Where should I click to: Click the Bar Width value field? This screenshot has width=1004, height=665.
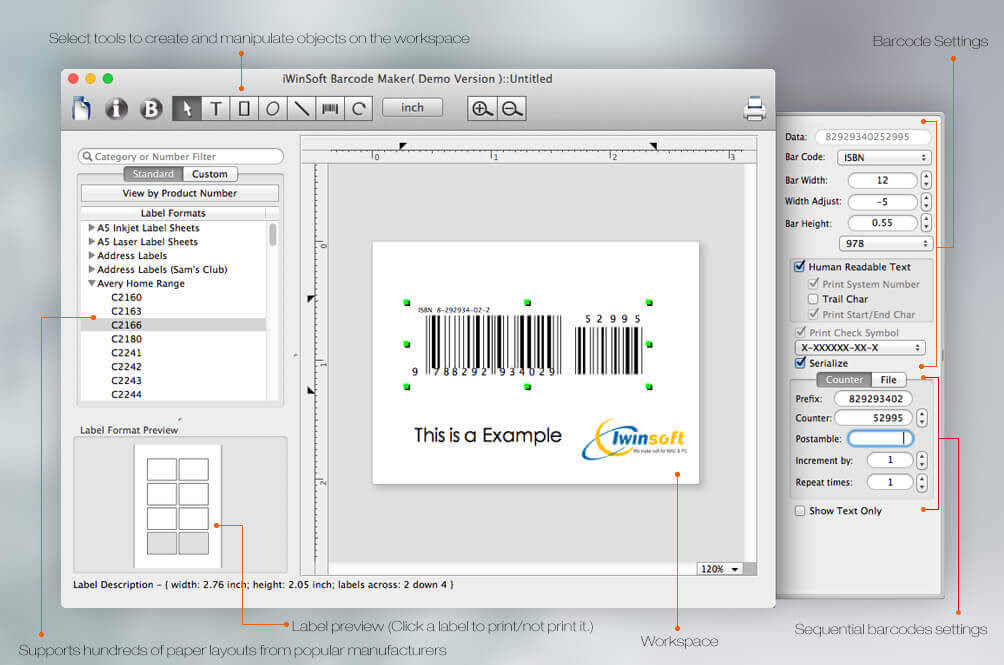tap(882, 180)
